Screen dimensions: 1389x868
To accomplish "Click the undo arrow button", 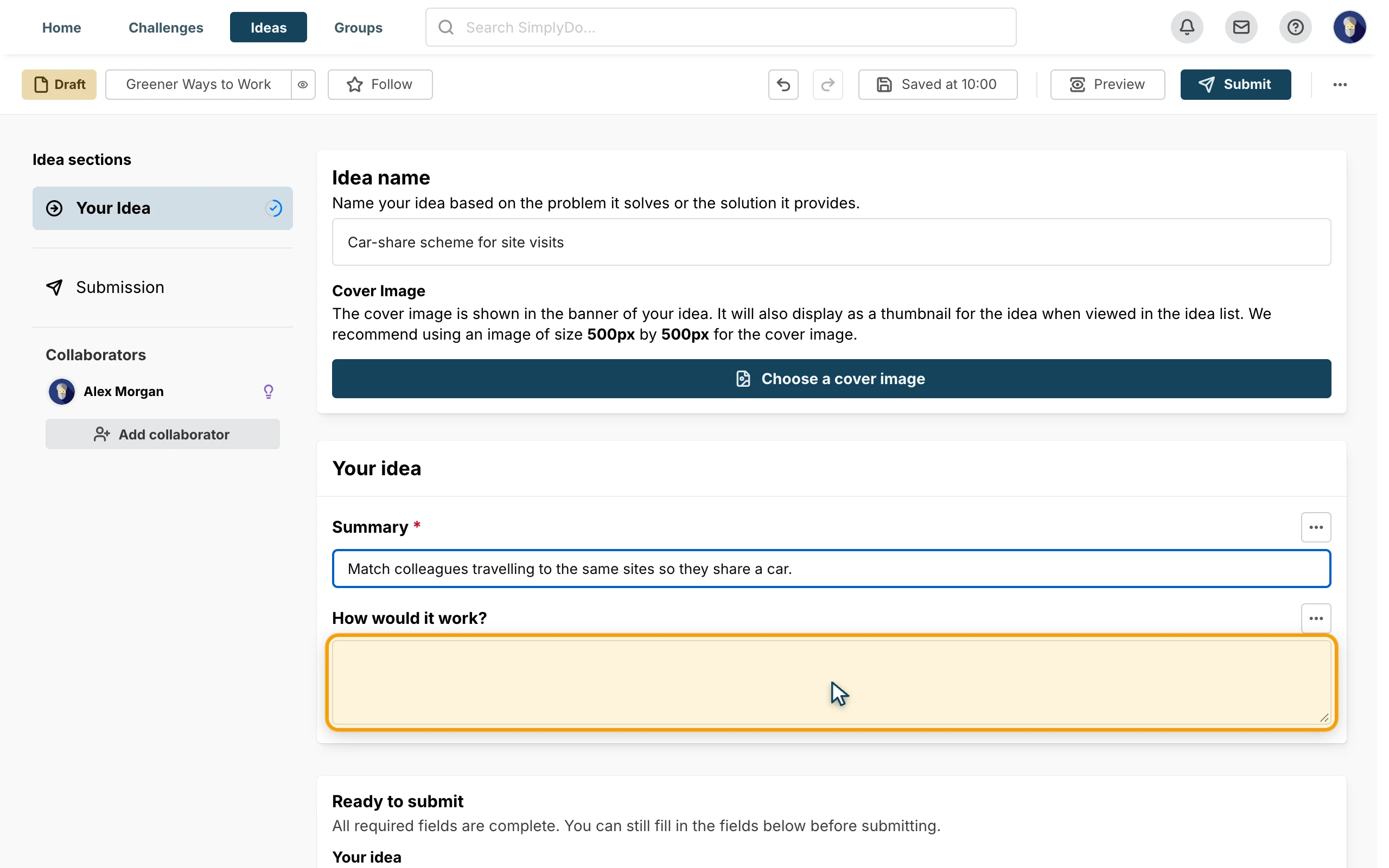I will (783, 85).
